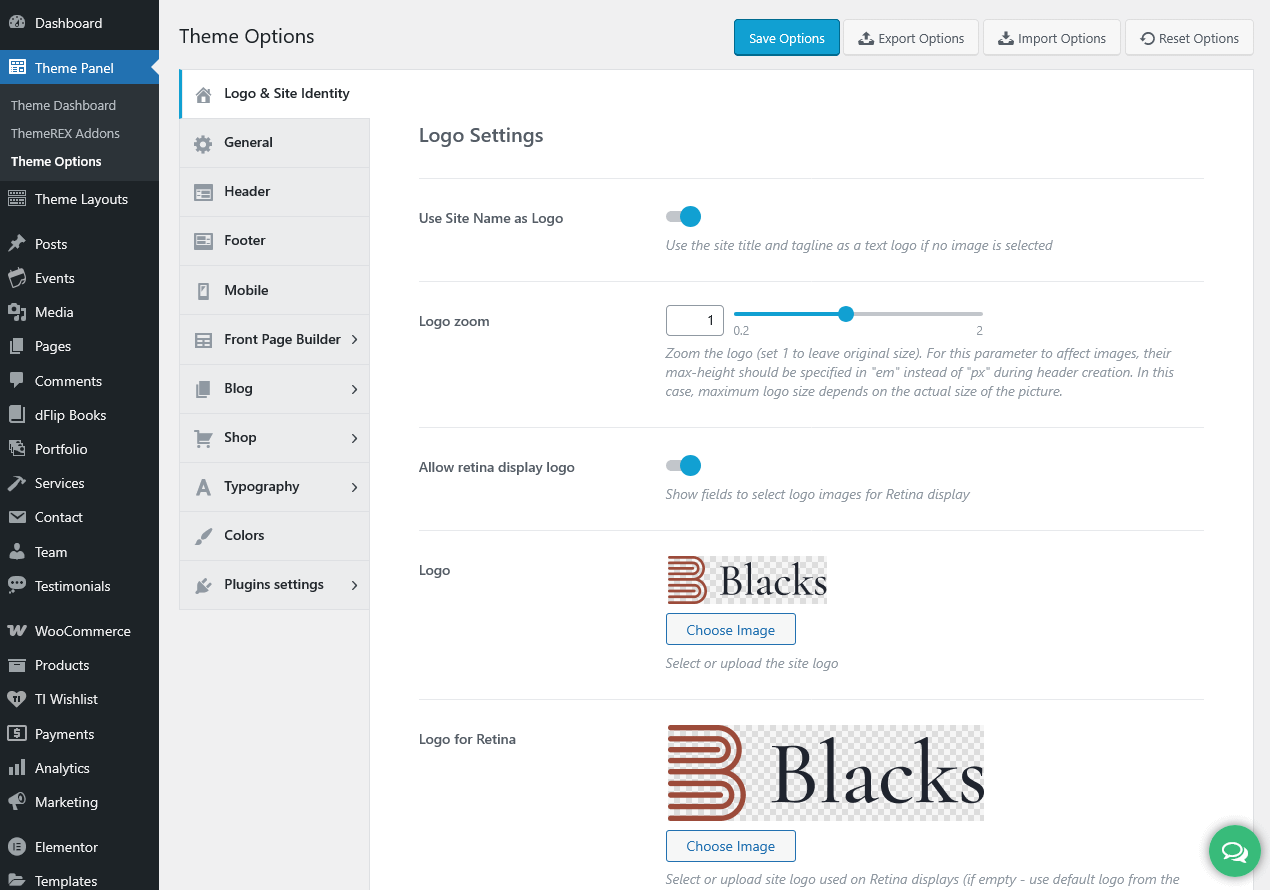Click the Reset Options button

coord(1189,38)
